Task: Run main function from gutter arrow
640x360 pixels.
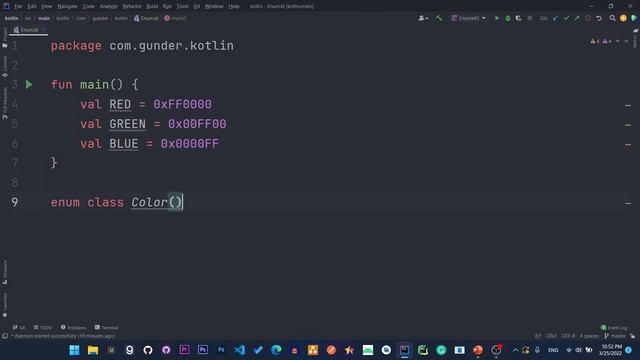Action: [x=29, y=84]
